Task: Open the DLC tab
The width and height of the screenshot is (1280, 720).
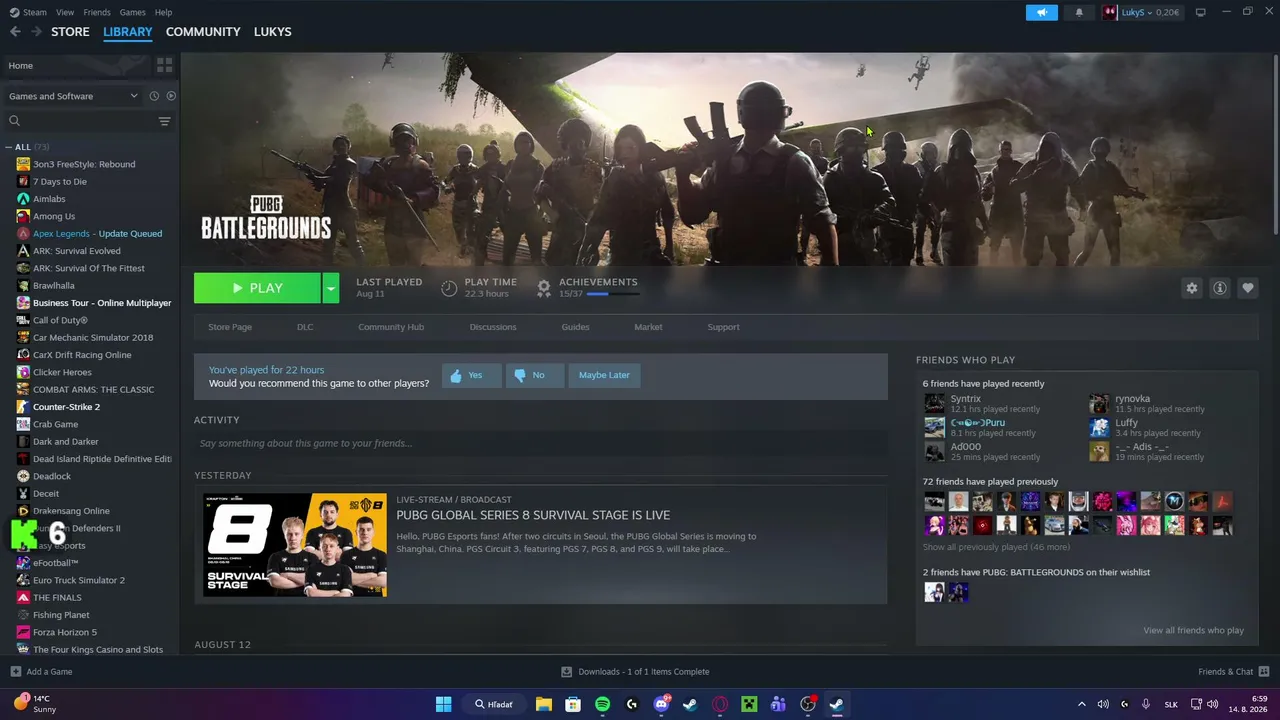Action: click(305, 327)
